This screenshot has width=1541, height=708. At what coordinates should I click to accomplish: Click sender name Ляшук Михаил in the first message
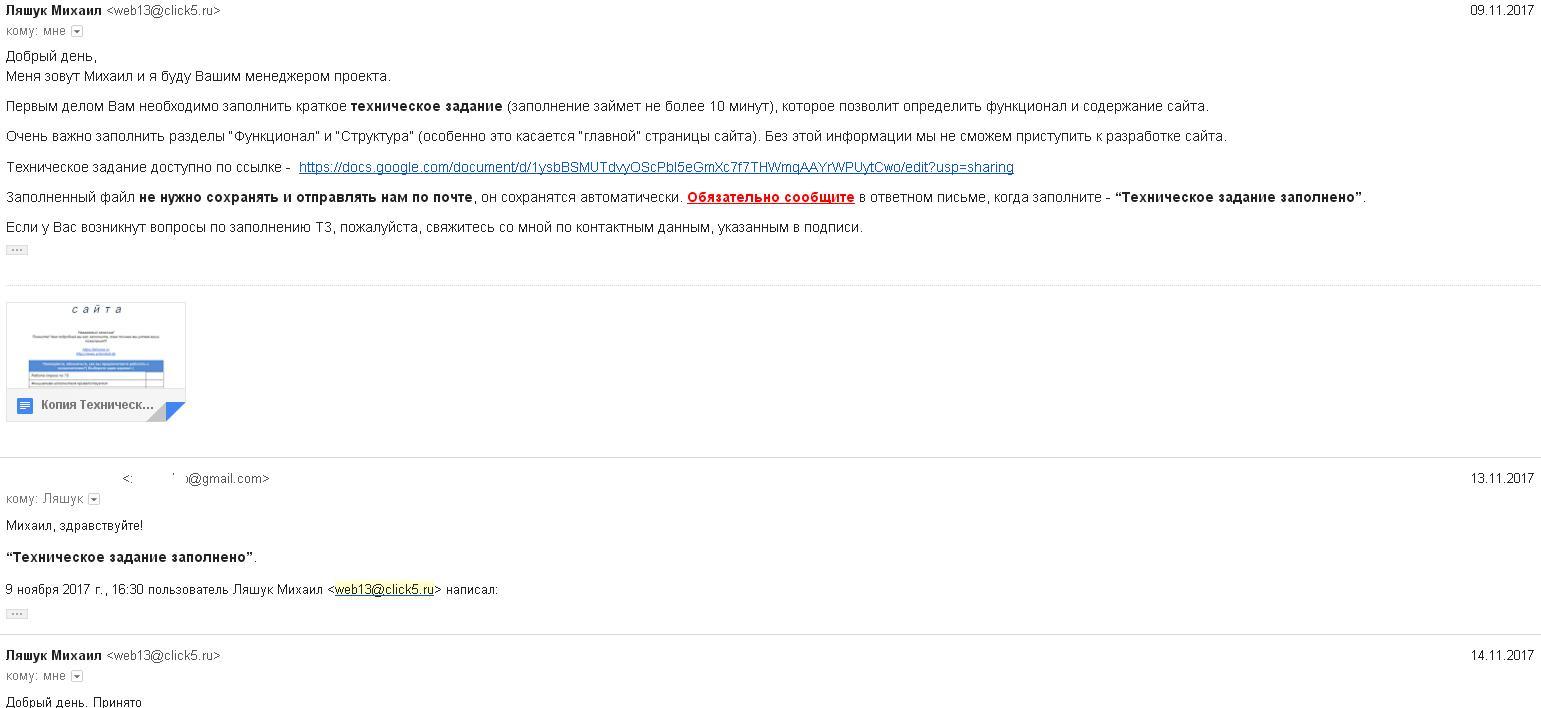coord(54,10)
